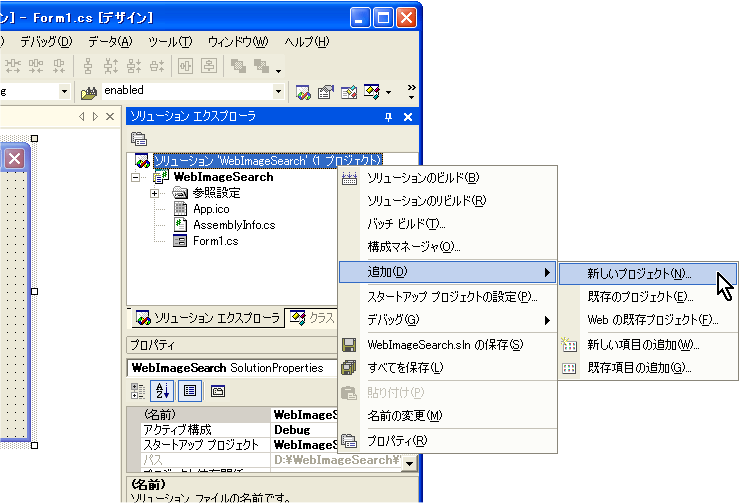The height and width of the screenshot is (503, 739).
Task: Click the properties icon in context menu
Action: point(349,441)
